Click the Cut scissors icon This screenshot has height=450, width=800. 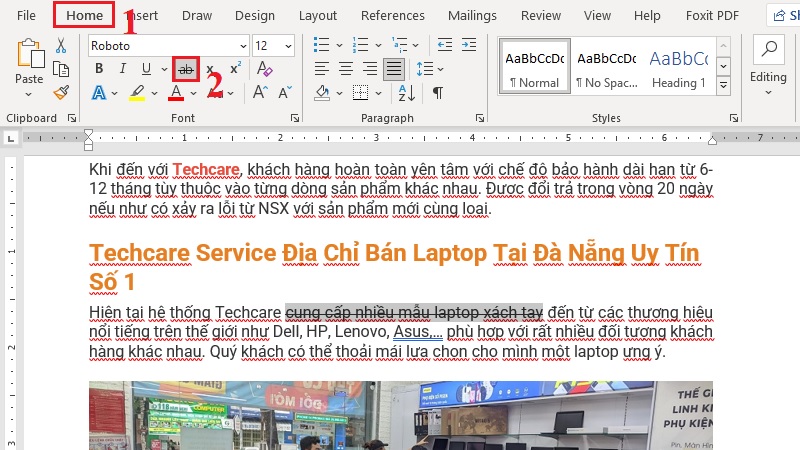61,45
